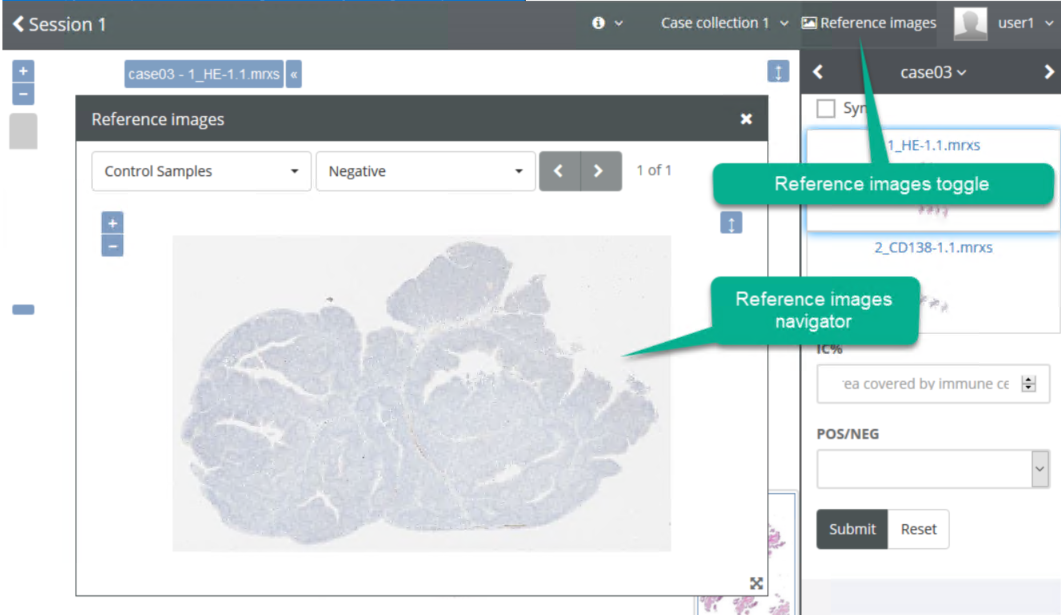Screen dimensions: 1061x615
Task: Expand the POS/NEG dropdown
Action: click(932, 468)
